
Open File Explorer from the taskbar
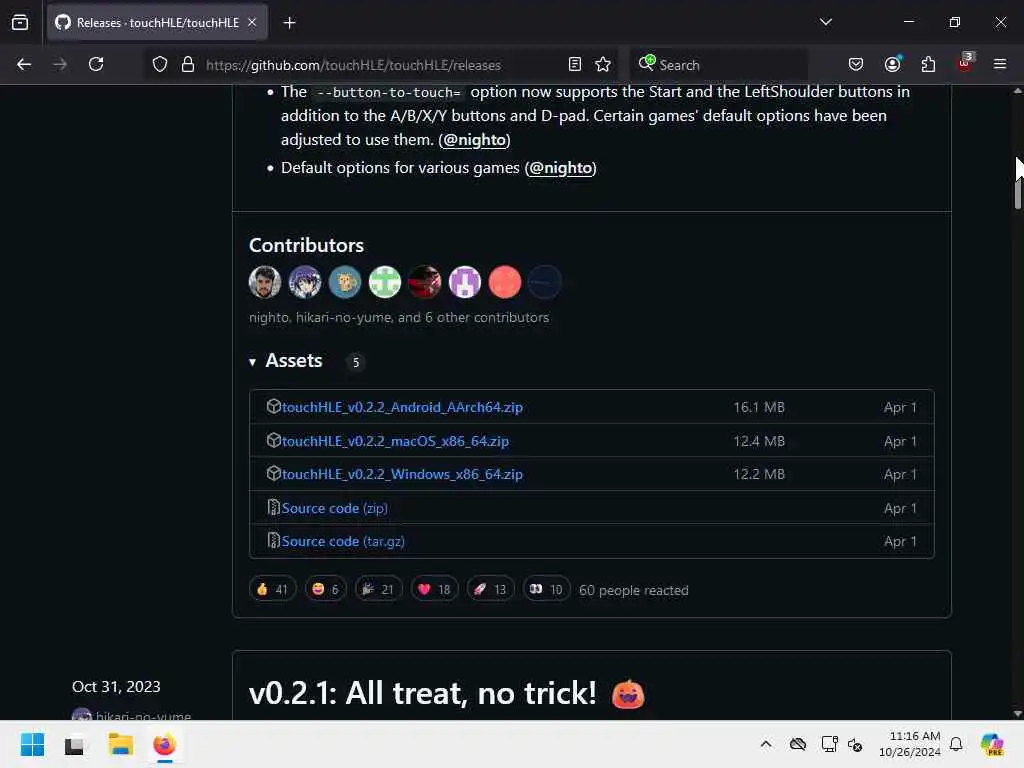[120, 744]
